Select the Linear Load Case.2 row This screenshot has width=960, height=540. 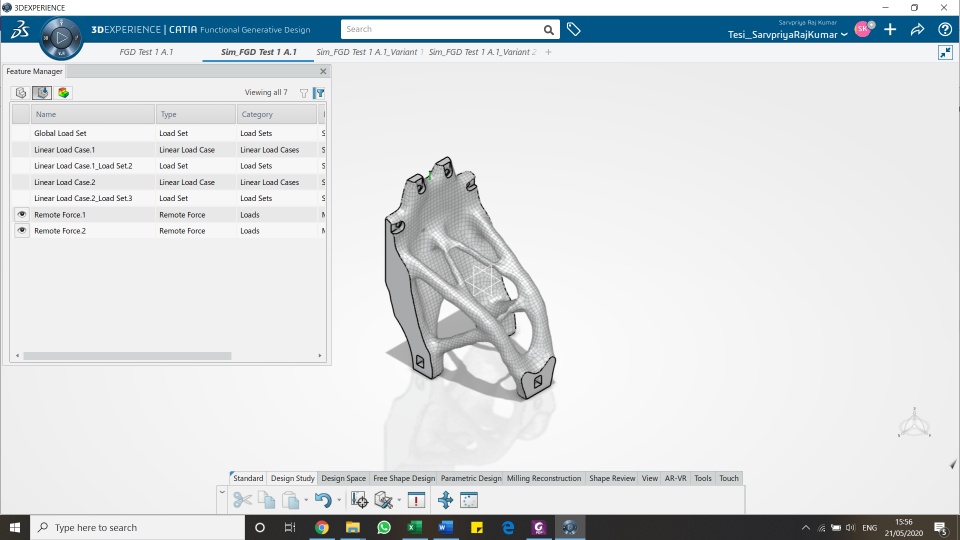click(x=168, y=182)
